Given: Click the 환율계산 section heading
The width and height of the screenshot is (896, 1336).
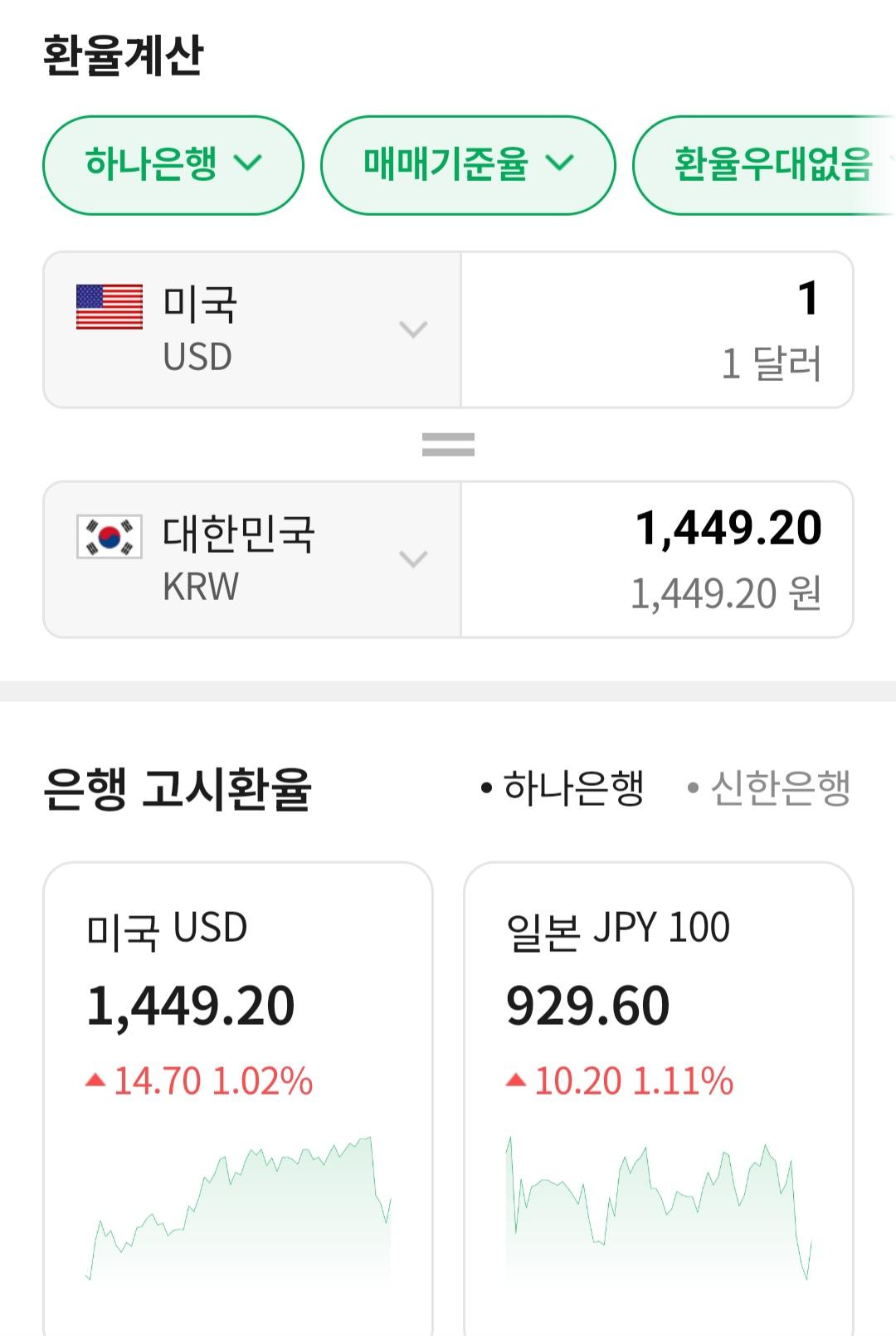Looking at the screenshot, I should 124,56.
